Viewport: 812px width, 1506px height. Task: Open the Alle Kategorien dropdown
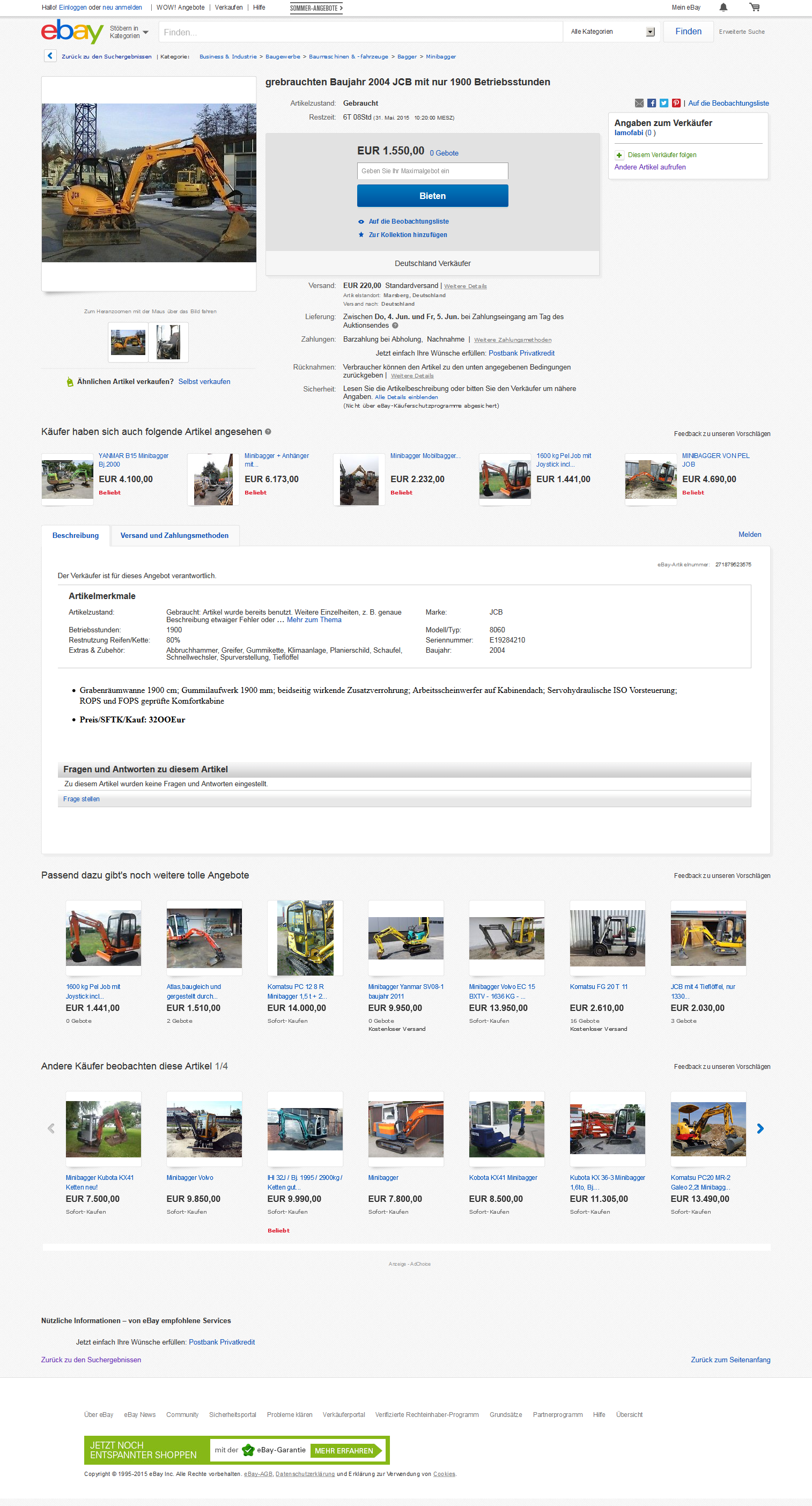click(612, 32)
